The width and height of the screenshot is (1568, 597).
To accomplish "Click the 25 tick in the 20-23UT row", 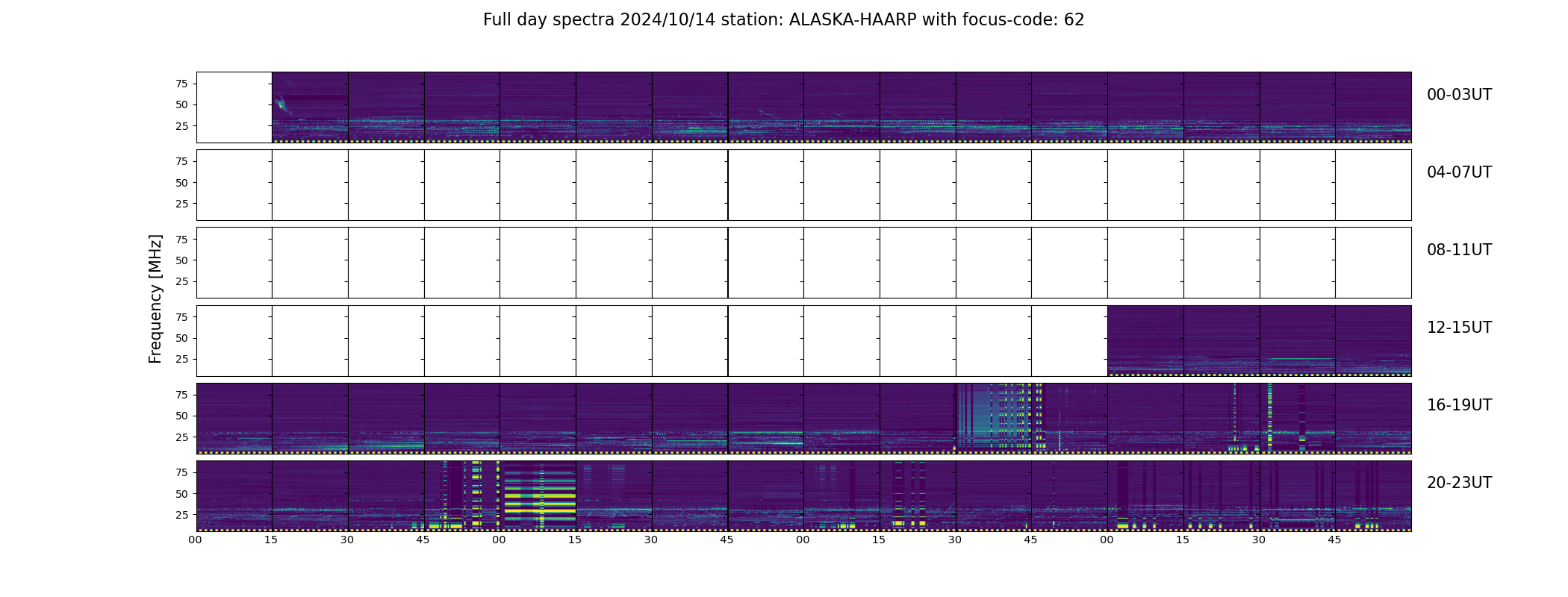I will click(x=181, y=515).
